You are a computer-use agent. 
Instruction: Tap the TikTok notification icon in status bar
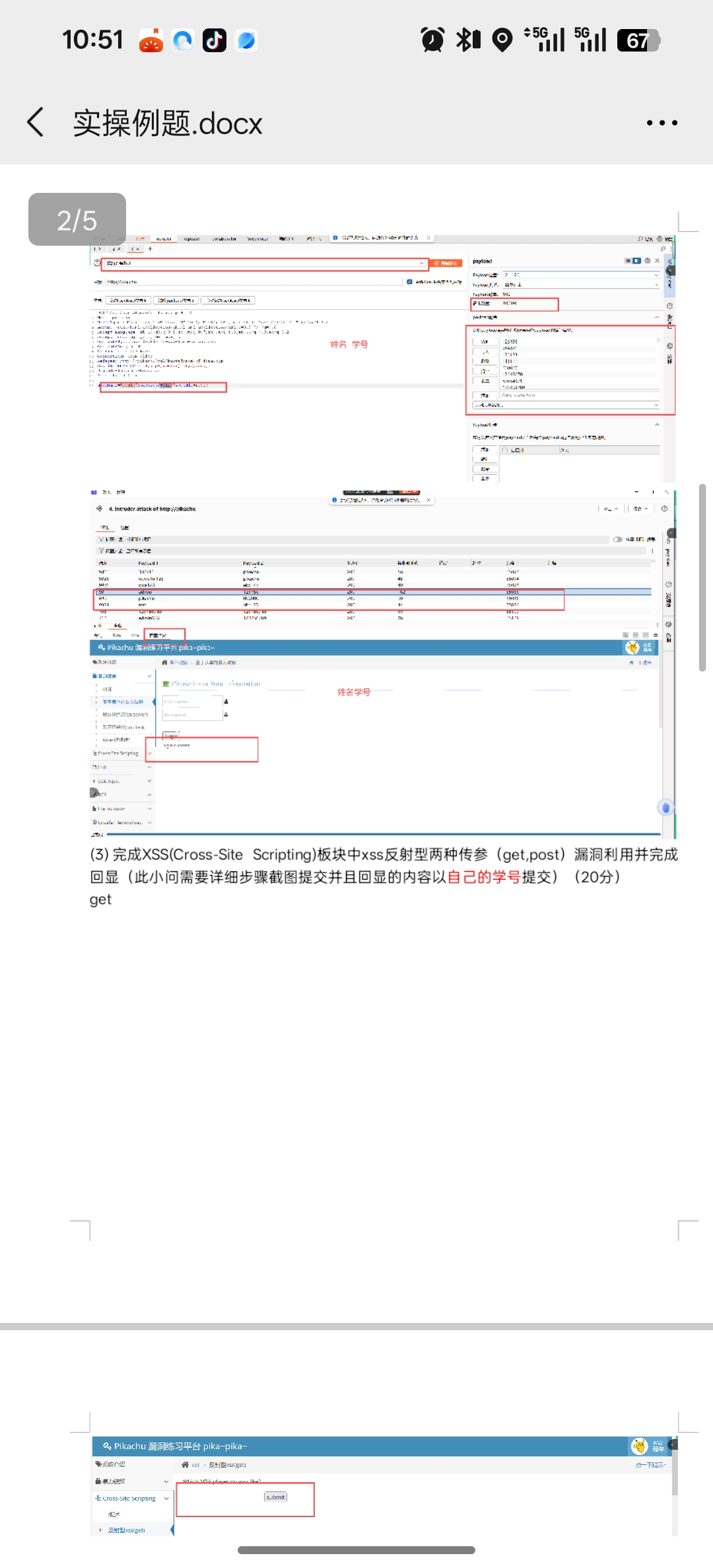pos(214,40)
